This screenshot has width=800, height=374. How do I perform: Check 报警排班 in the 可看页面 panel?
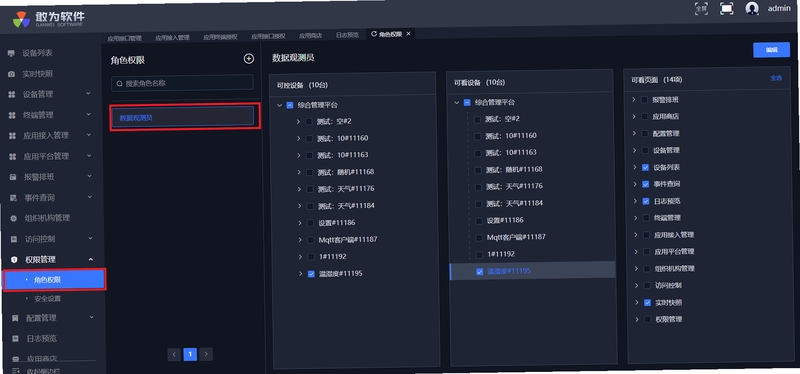click(x=644, y=100)
